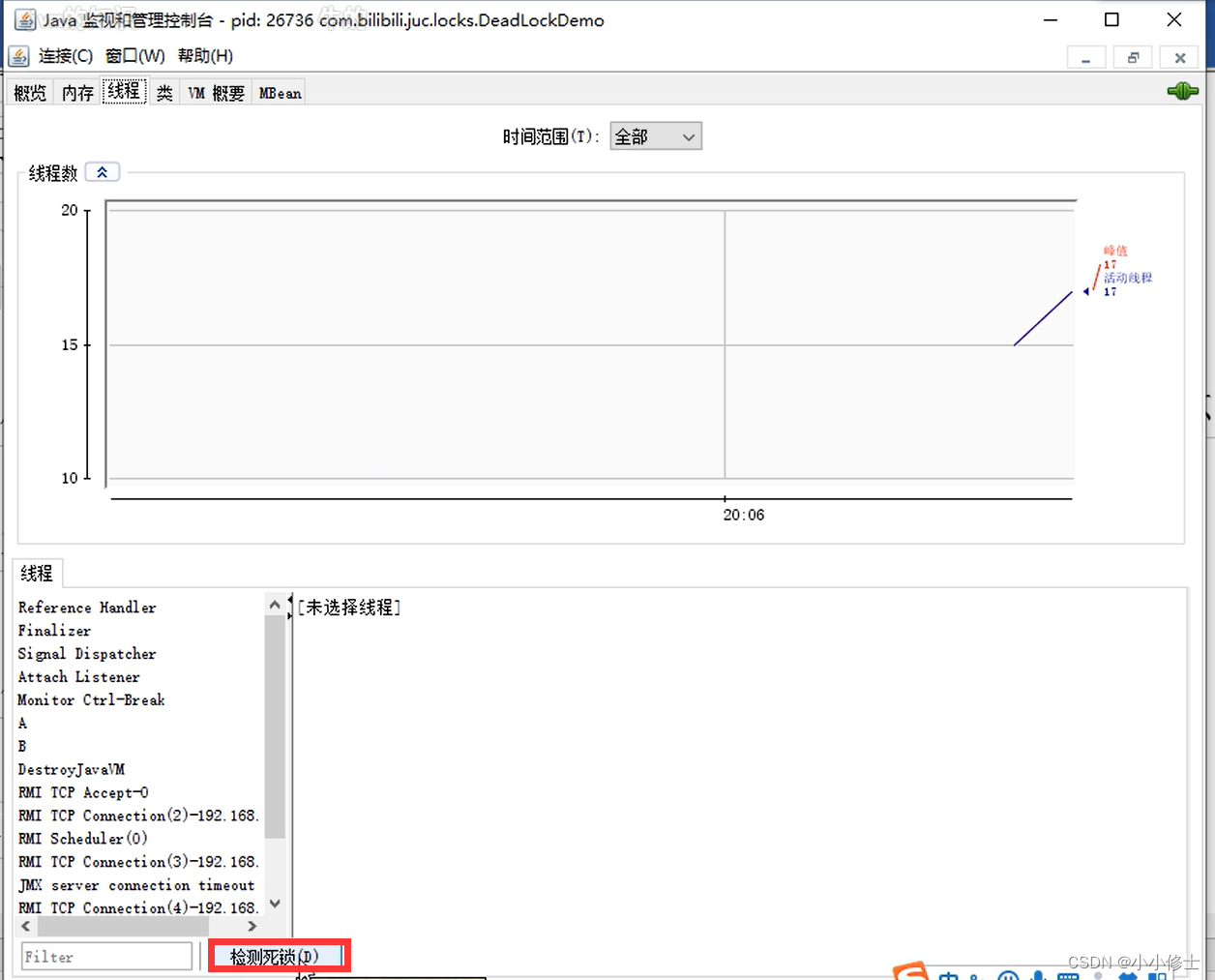This screenshot has width=1215, height=980.
Task: Minimize the inner JConsole frame
Action: click(1086, 58)
